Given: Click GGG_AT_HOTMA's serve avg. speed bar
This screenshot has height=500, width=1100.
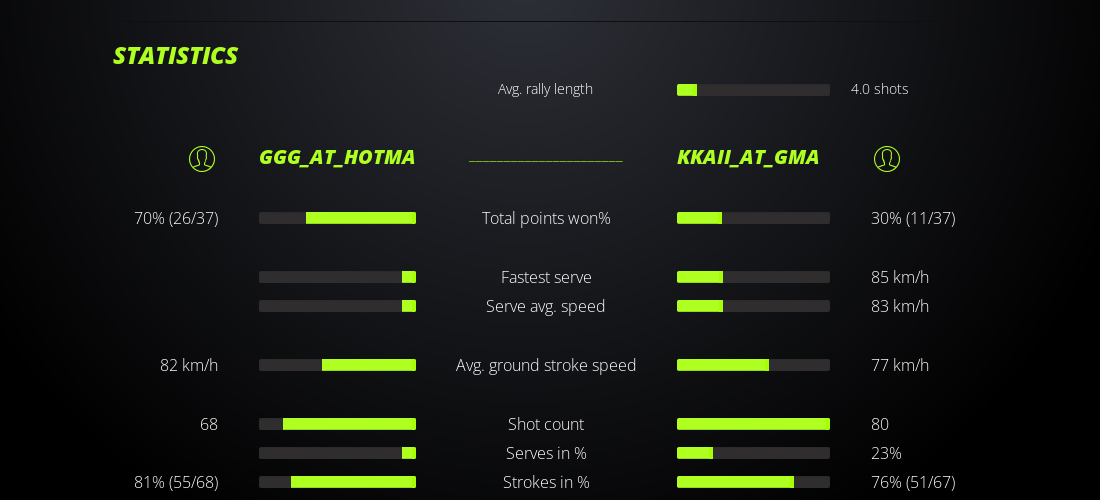Looking at the screenshot, I should [337, 306].
